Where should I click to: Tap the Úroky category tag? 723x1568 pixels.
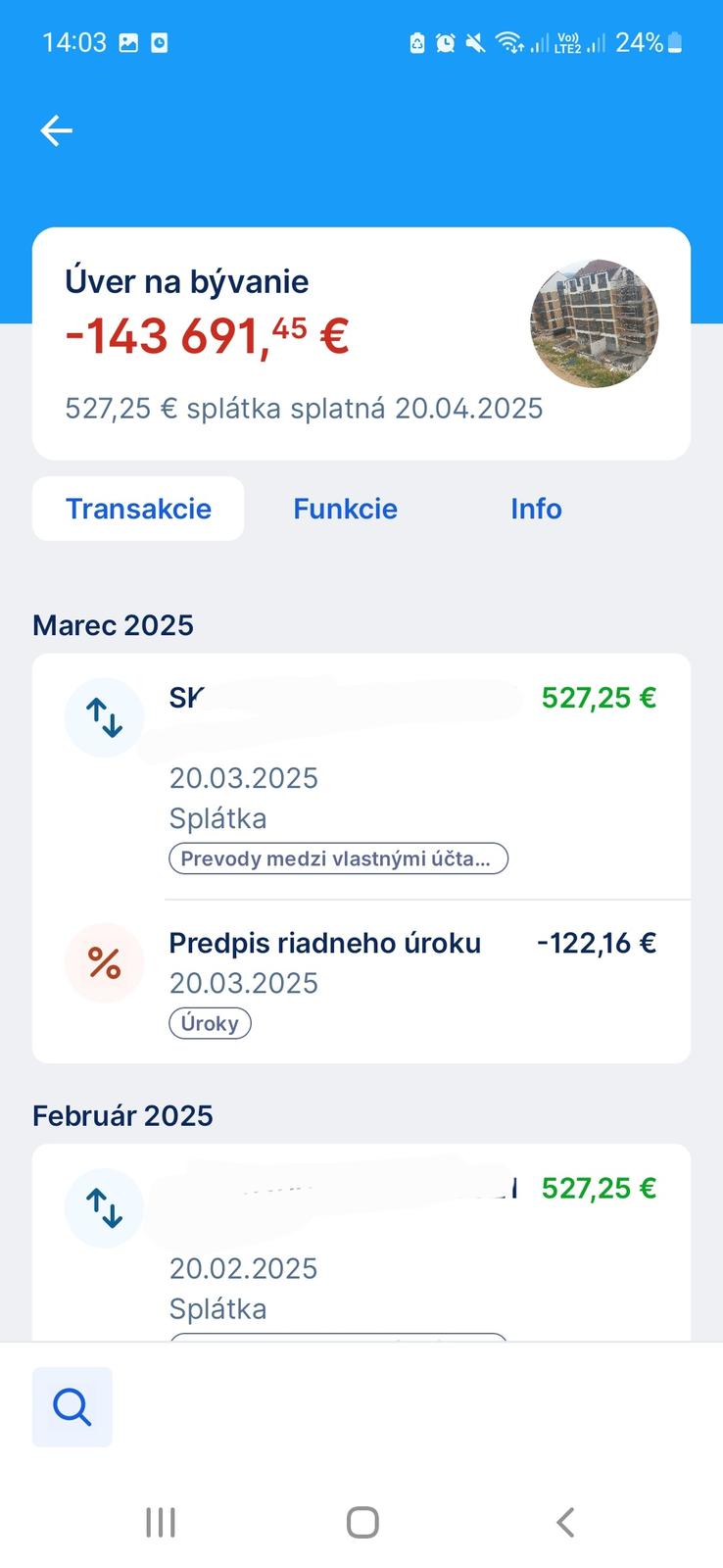pyautogui.click(x=210, y=1023)
